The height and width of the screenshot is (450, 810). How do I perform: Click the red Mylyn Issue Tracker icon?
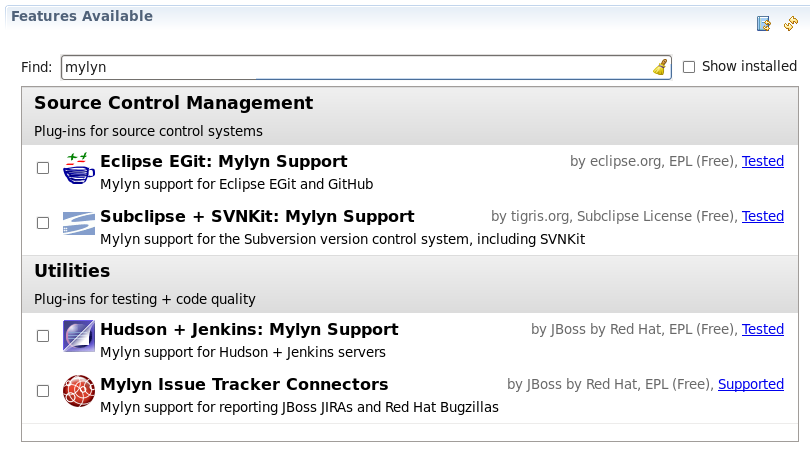click(78, 391)
